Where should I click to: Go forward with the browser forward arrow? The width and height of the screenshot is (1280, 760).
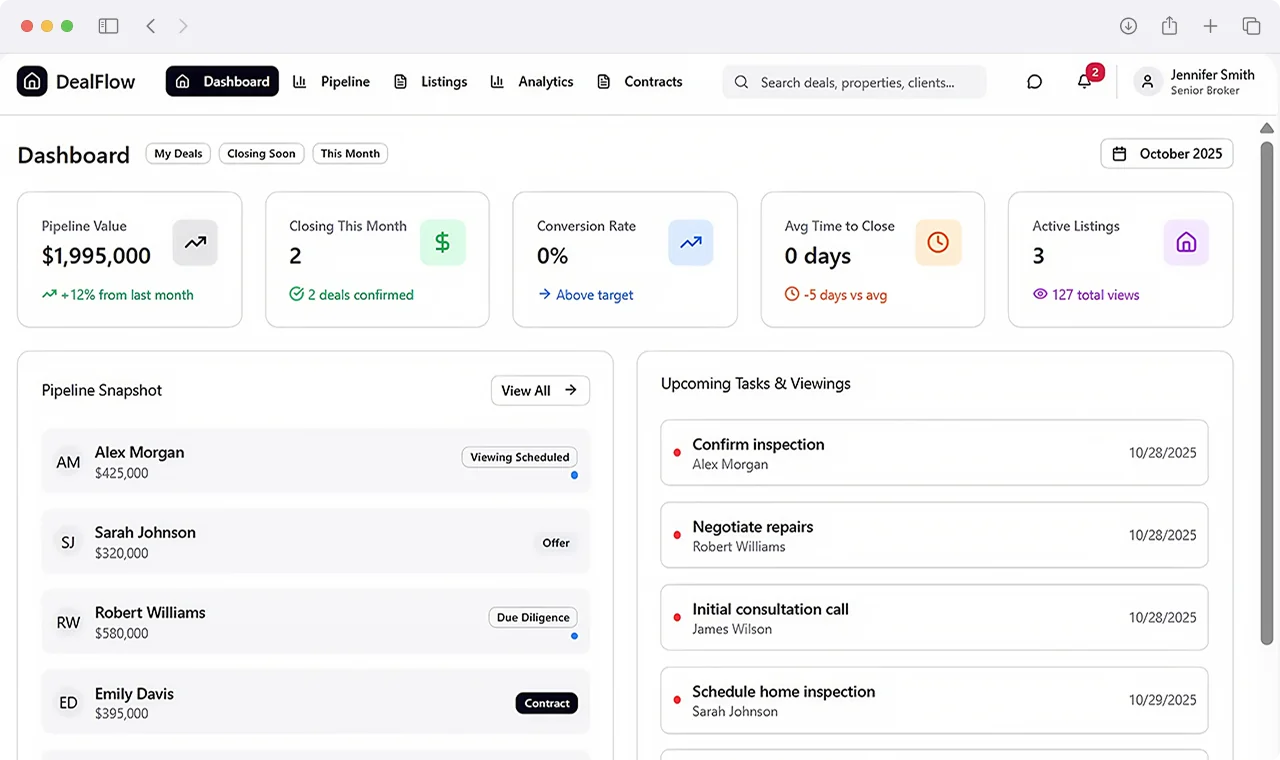183,26
